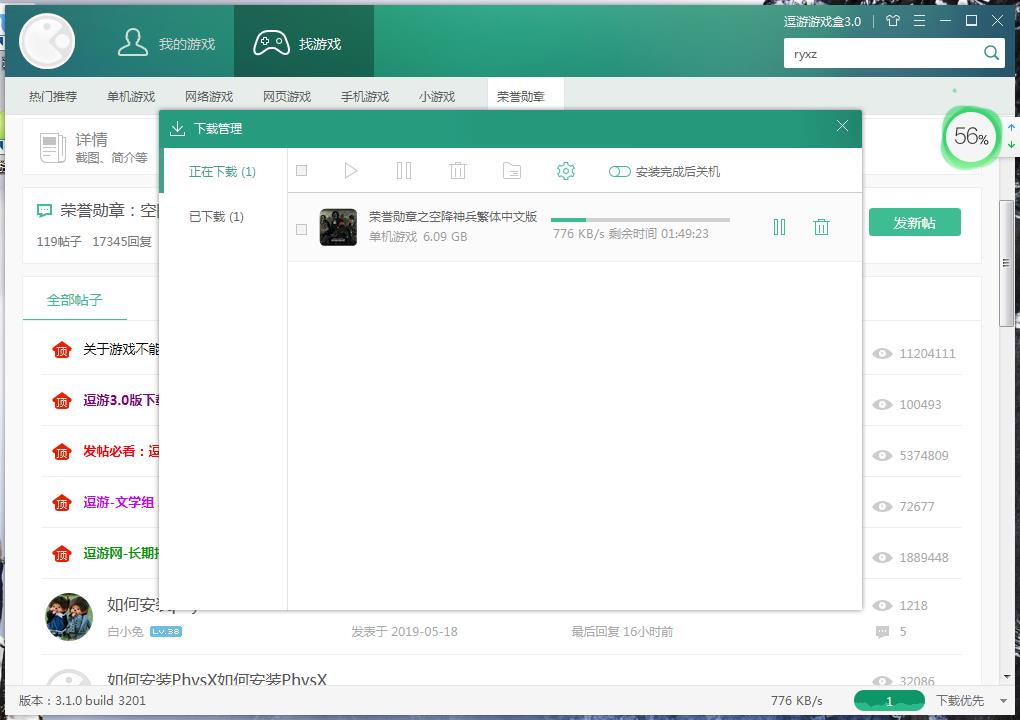Click the 56% floating speed ball

point(970,137)
